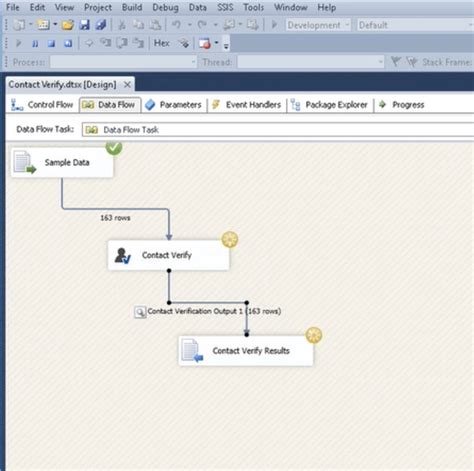Expand the New Project icon's dropdown arrow

click(30, 25)
